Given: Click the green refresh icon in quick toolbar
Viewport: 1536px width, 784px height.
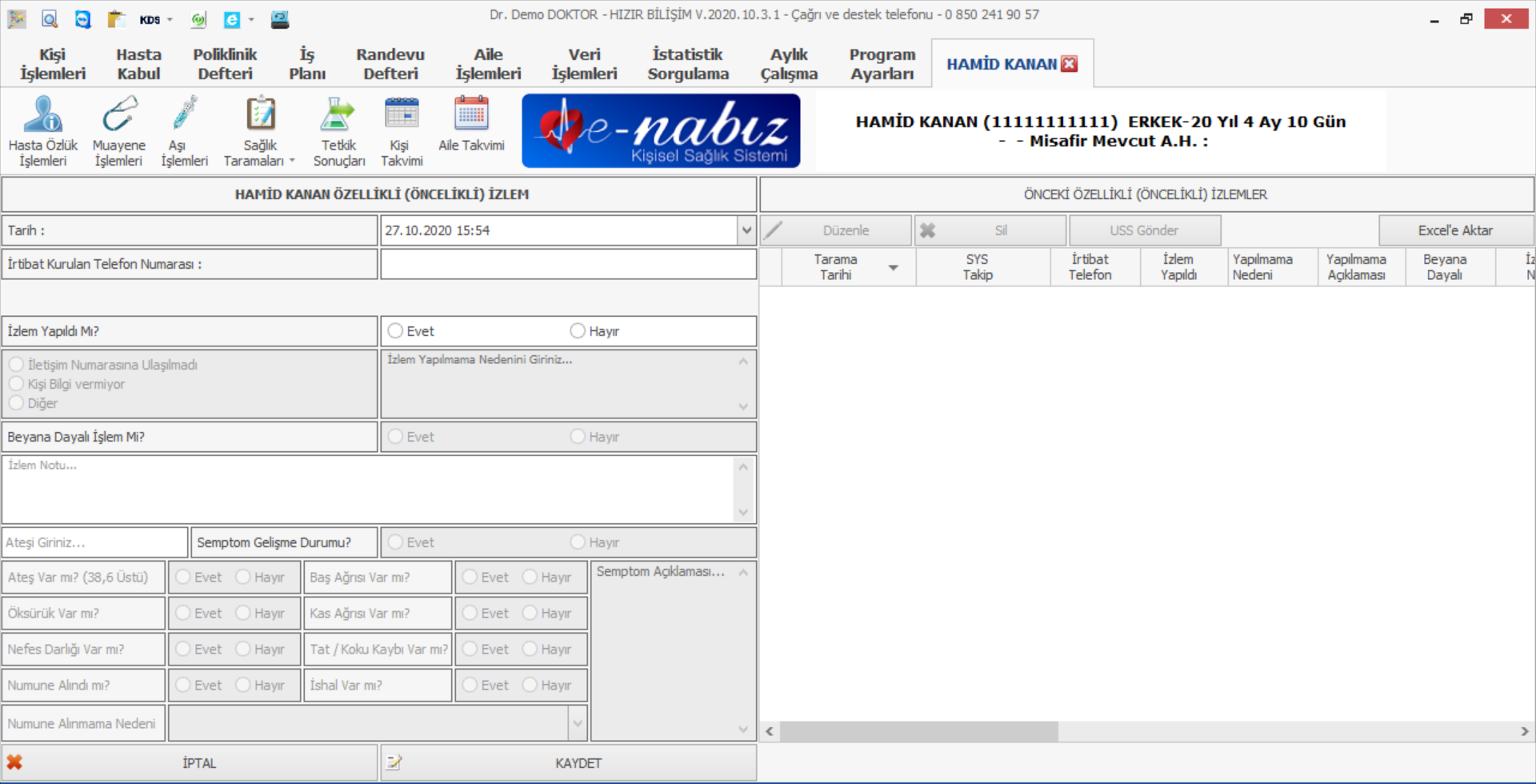Looking at the screenshot, I should [198, 19].
